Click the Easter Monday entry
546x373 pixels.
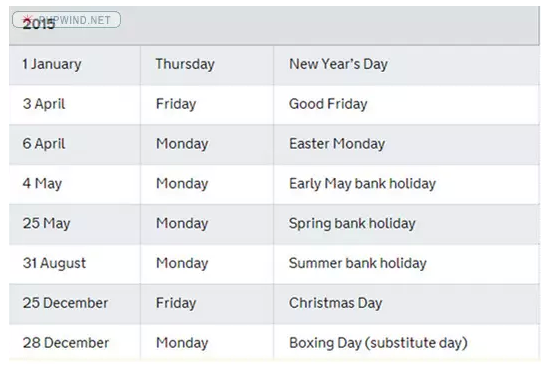coord(337,144)
